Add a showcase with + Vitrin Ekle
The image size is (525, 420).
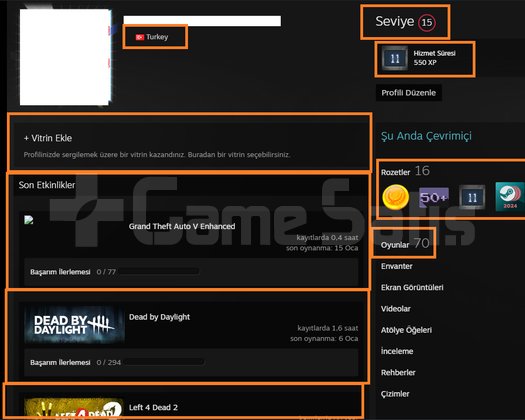pyautogui.click(x=48, y=138)
